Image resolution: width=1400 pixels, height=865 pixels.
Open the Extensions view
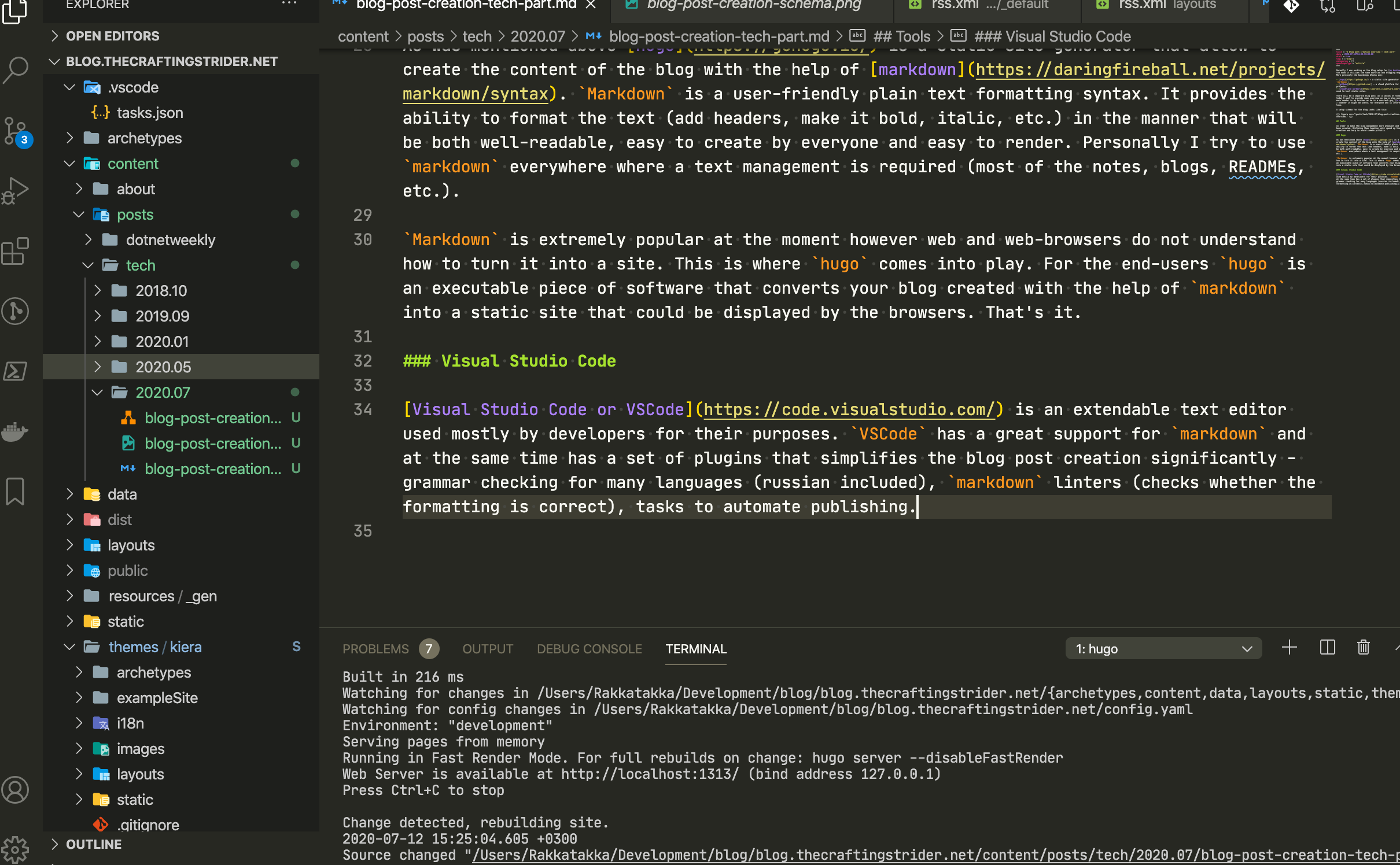15,251
